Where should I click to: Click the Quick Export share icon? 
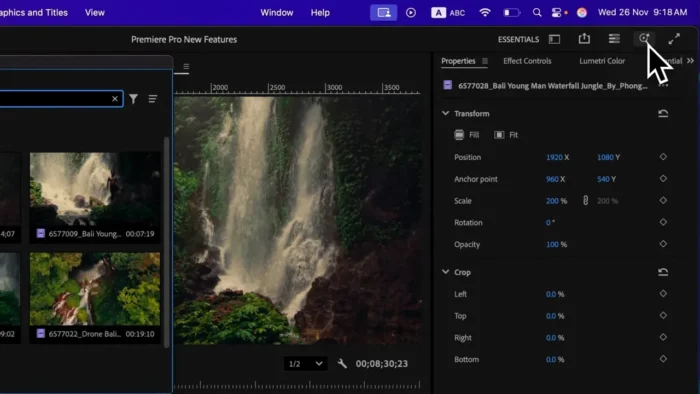tap(584, 39)
